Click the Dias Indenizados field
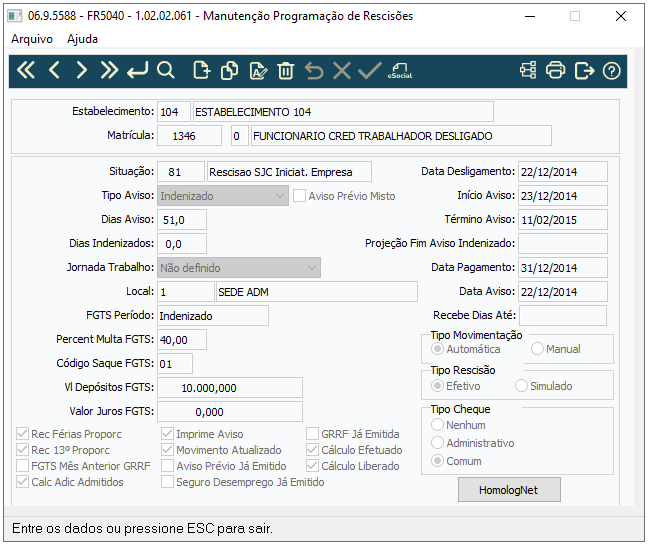Screen dimensions: 649x544 pos(182,244)
